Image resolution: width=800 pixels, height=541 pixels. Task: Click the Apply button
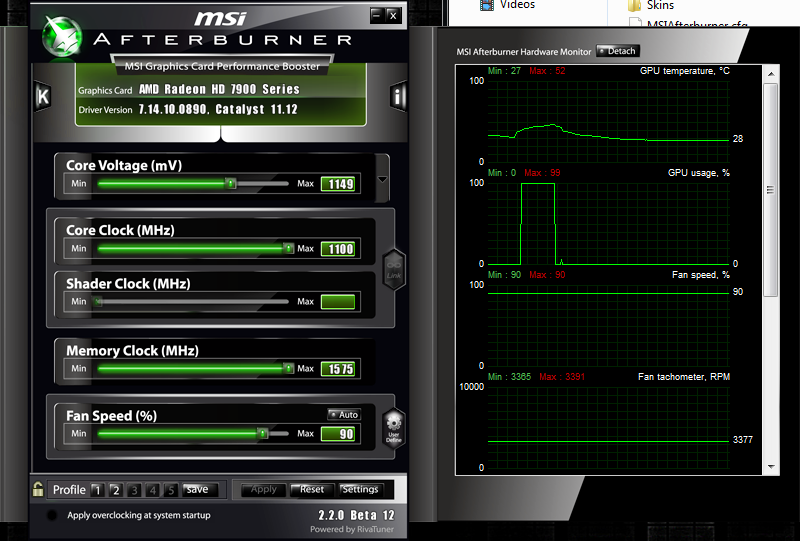pos(263,489)
